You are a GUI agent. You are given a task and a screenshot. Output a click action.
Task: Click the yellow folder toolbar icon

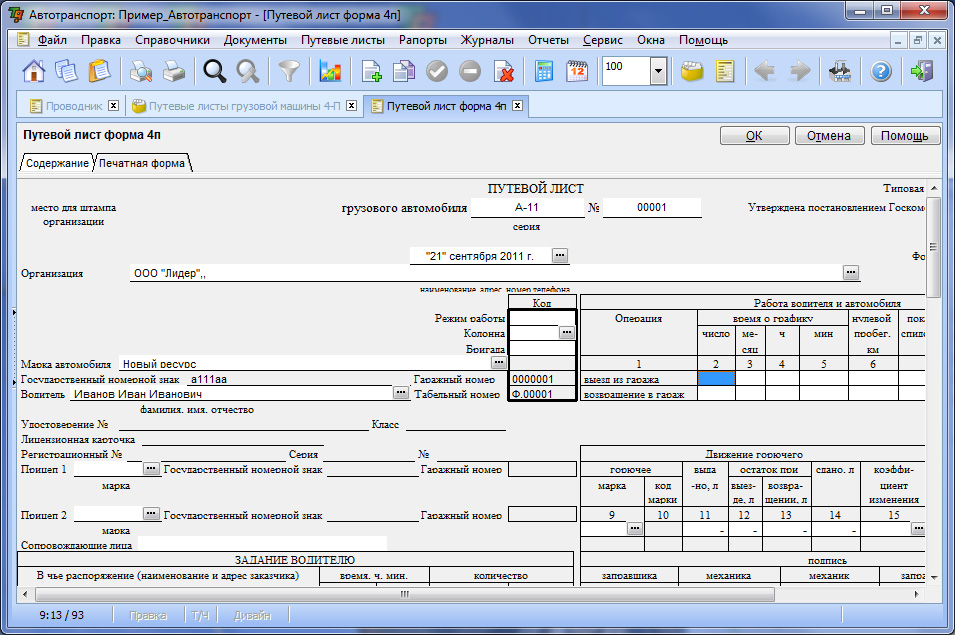(x=691, y=71)
